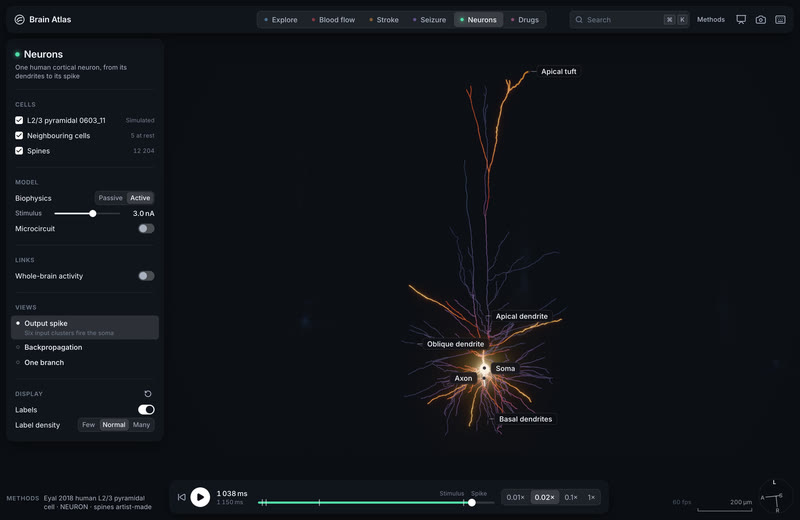Click the 1 038 ms time readout
This screenshot has height=520, width=800.
pyautogui.click(x=232, y=493)
